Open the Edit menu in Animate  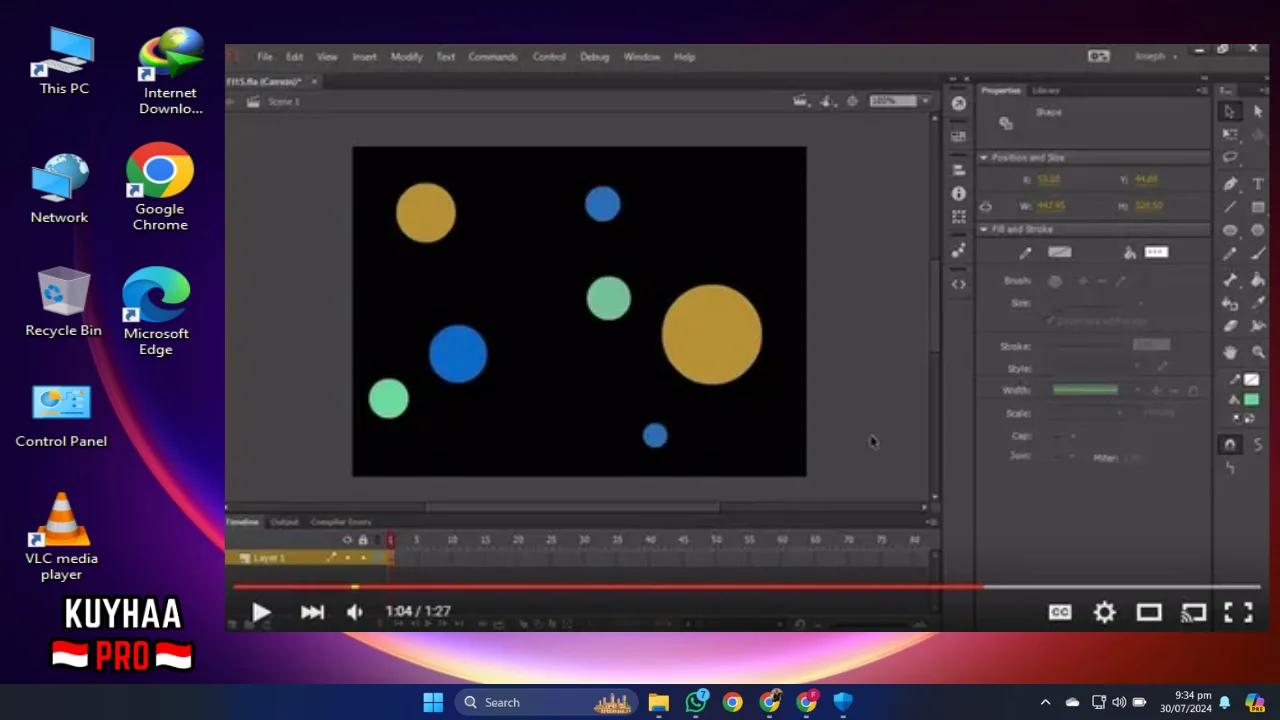coord(294,57)
